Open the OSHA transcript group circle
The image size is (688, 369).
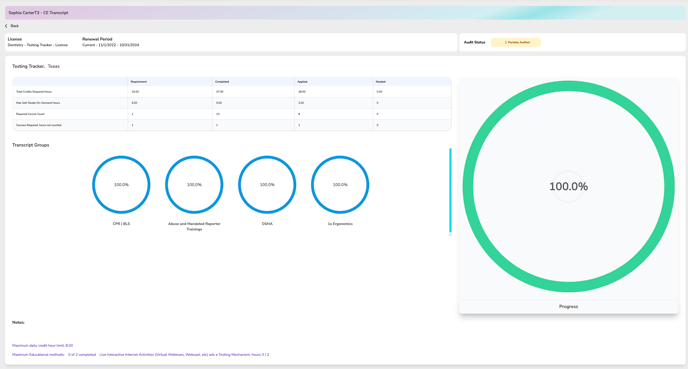[x=267, y=185]
